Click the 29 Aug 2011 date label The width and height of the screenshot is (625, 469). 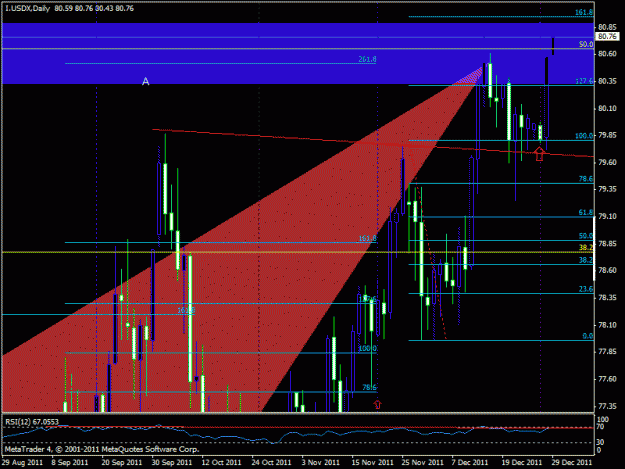coord(22,462)
